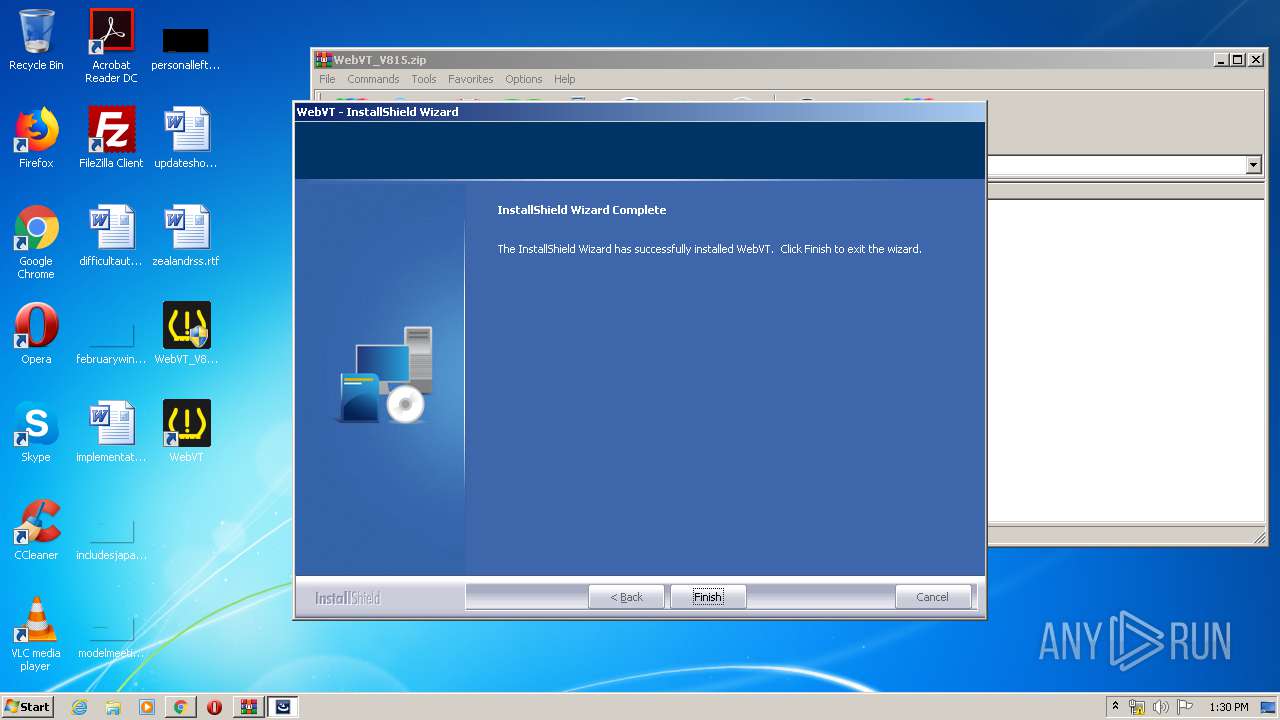Open Help menu in WinRAR window
The height and width of the screenshot is (720, 1280).
(x=565, y=79)
